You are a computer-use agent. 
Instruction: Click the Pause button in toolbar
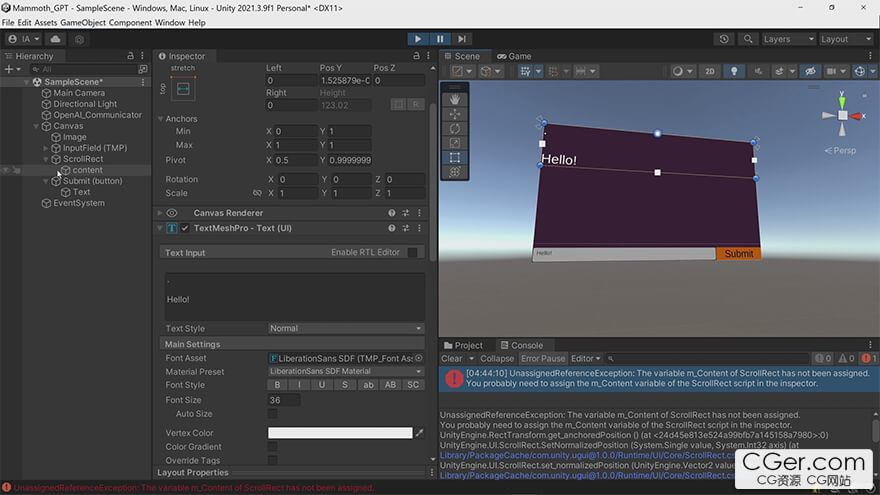coord(440,39)
